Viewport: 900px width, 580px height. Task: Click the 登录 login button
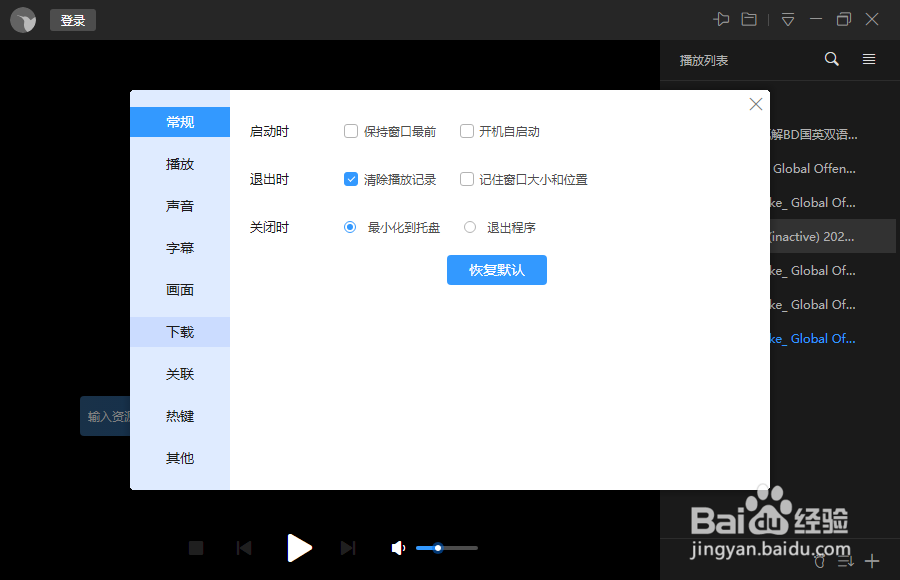(73, 20)
